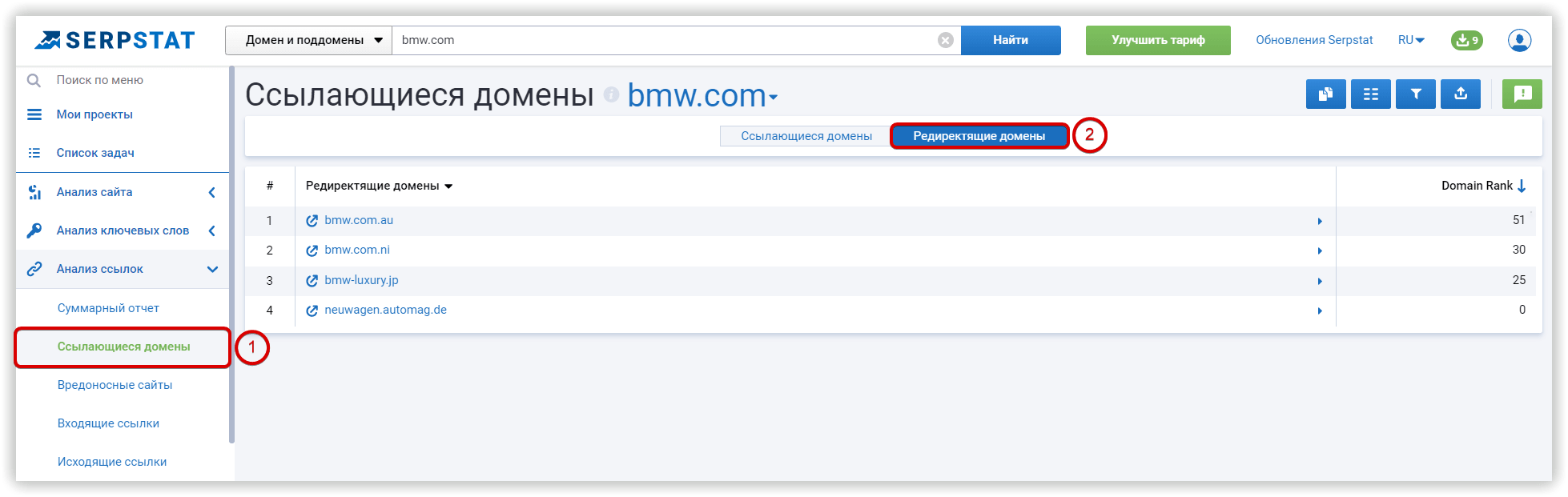Expand row arrow for bmw.com.au
Viewport: 1568px width, 497px height.
(1320, 221)
